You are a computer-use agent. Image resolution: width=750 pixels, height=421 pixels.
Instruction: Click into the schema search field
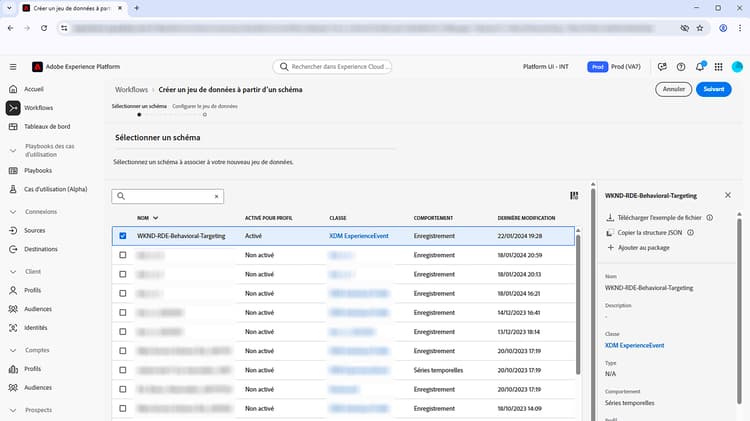(167, 196)
